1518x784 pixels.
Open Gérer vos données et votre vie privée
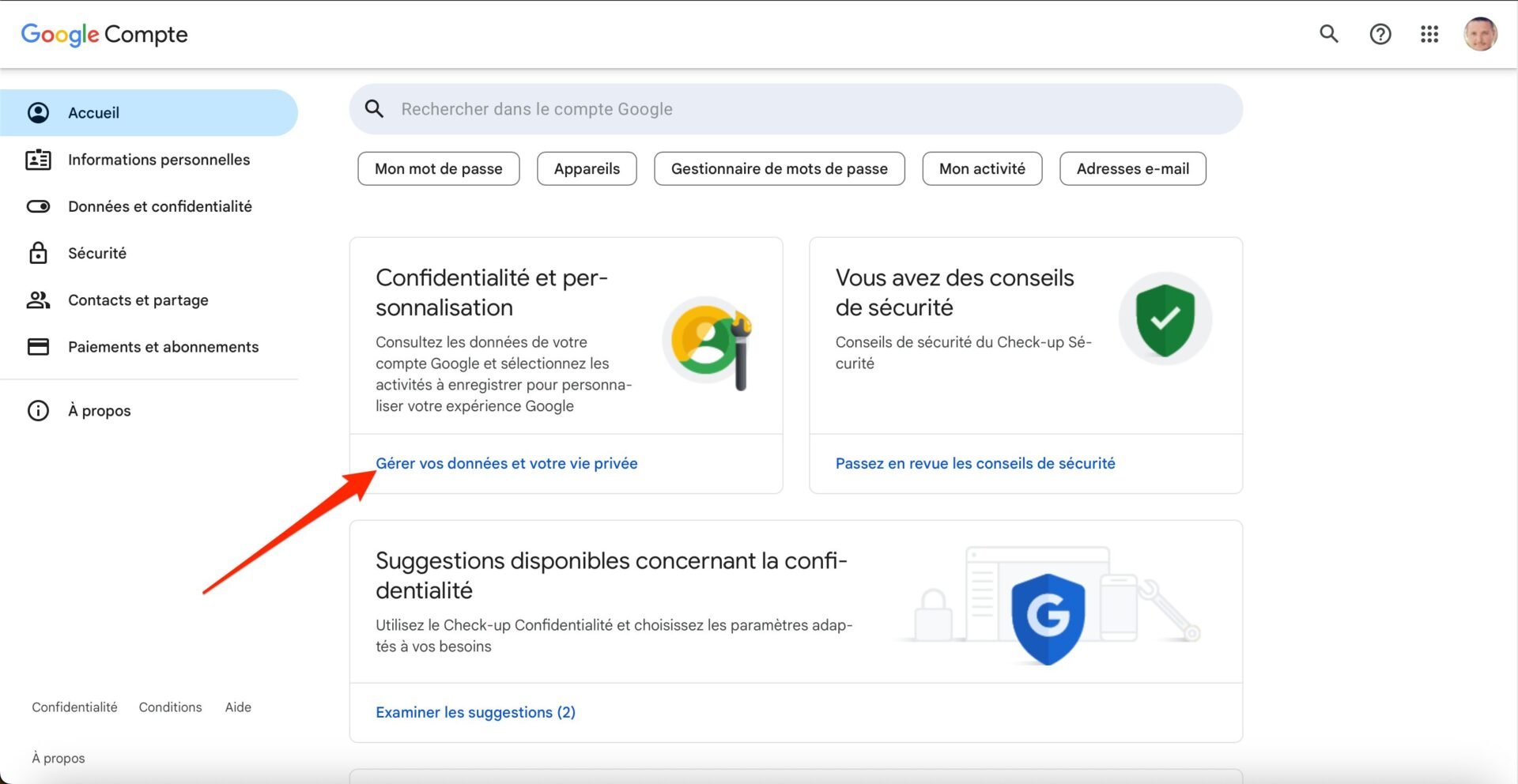507,463
